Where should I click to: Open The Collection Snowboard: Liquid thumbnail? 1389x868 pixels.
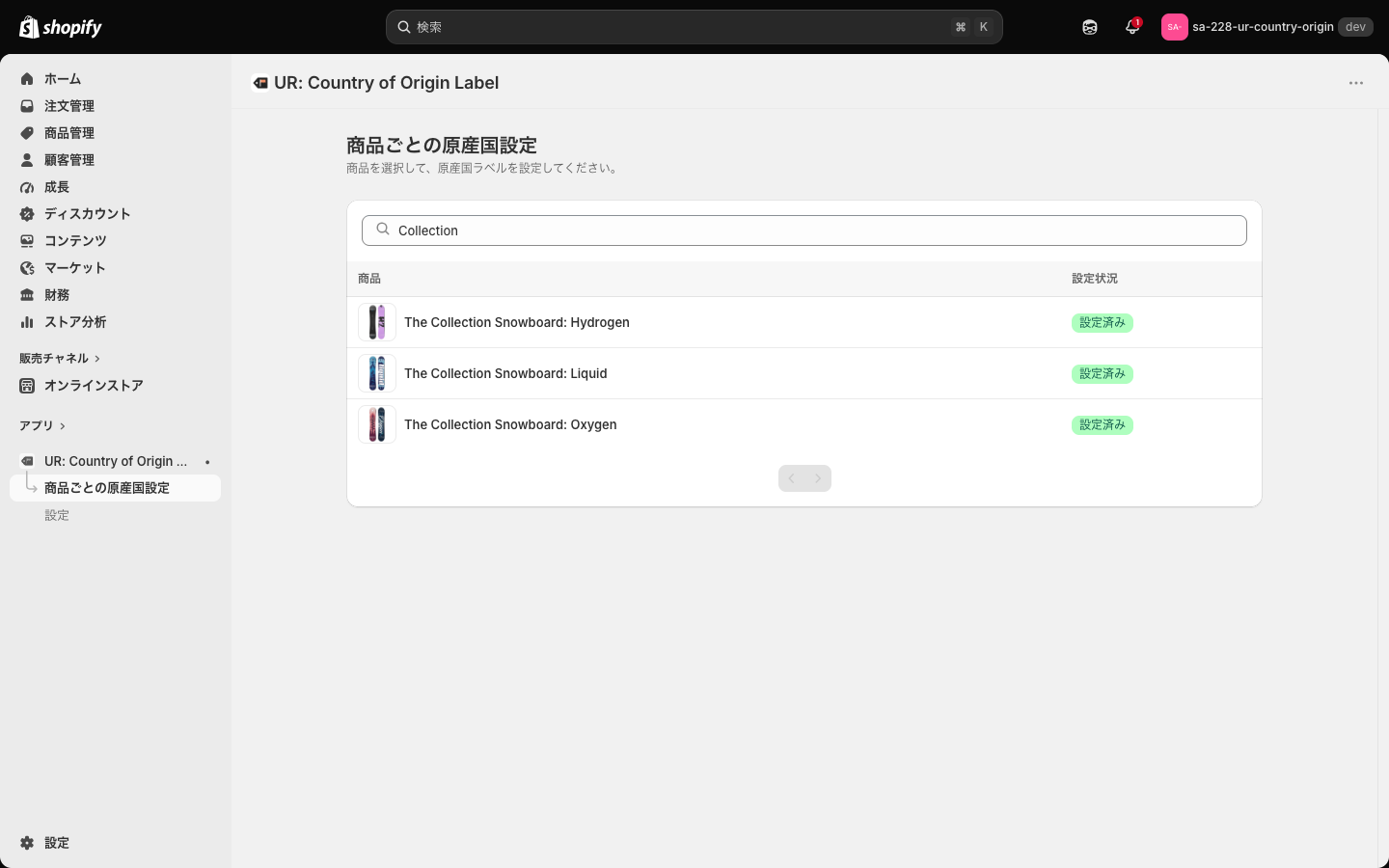coord(377,373)
